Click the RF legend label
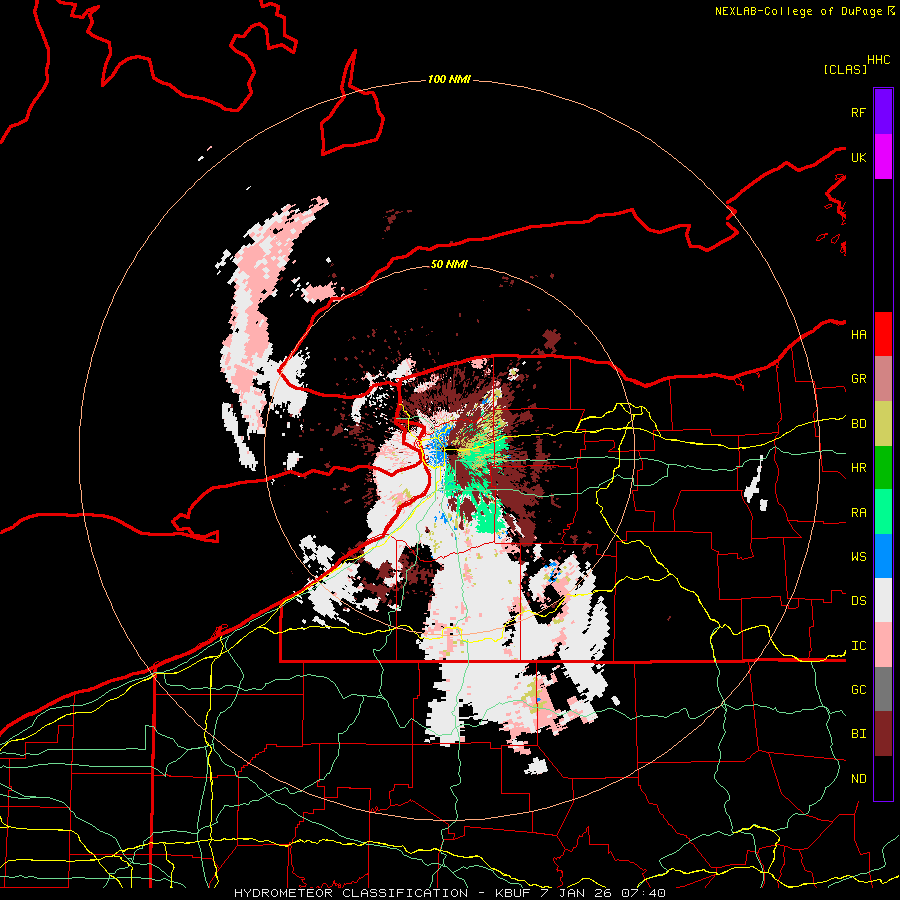The height and width of the screenshot is (900, 900). pyautogui.click(x=858, y=112)
